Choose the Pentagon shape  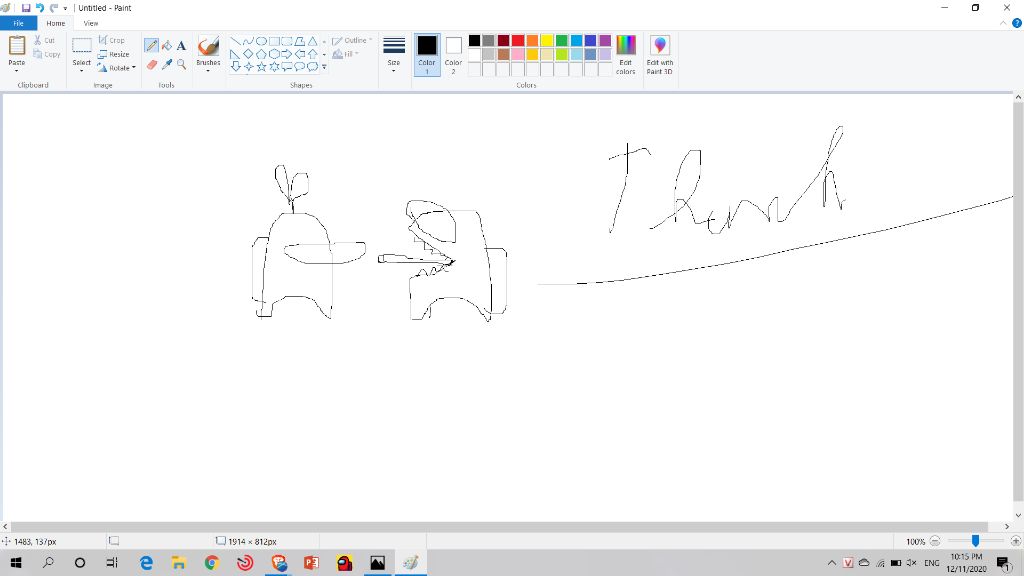(261, 54)
